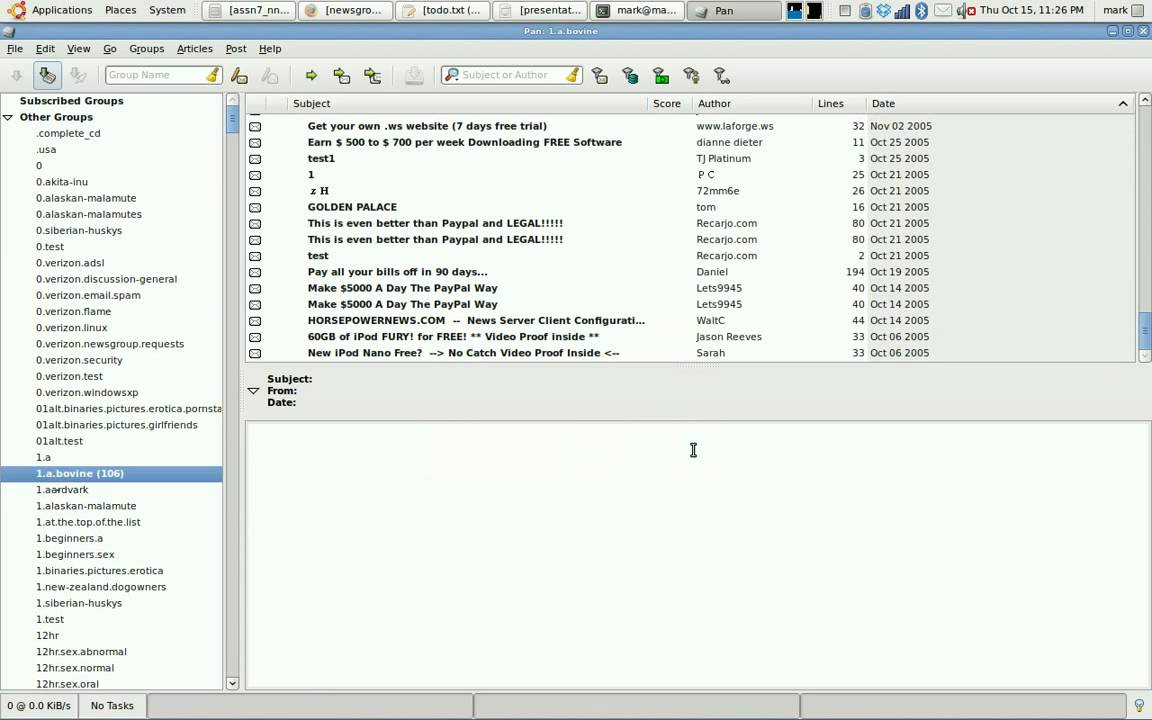Click the Post to Newsgroup toolbar icon

(x=239, y=76)
